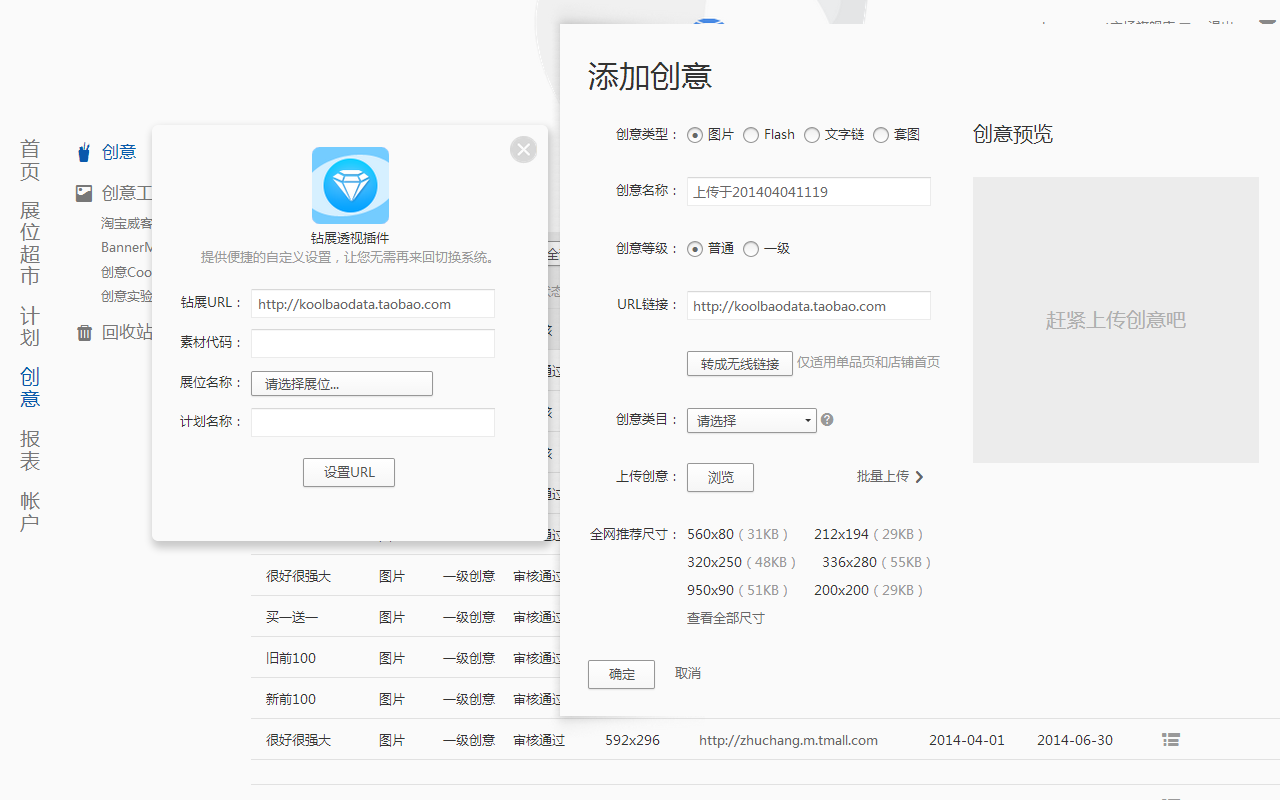Select 创意 in left navigation
The height and width of the screenshot is (800, 1280).
pyautogui.click(x=30, y=388)
